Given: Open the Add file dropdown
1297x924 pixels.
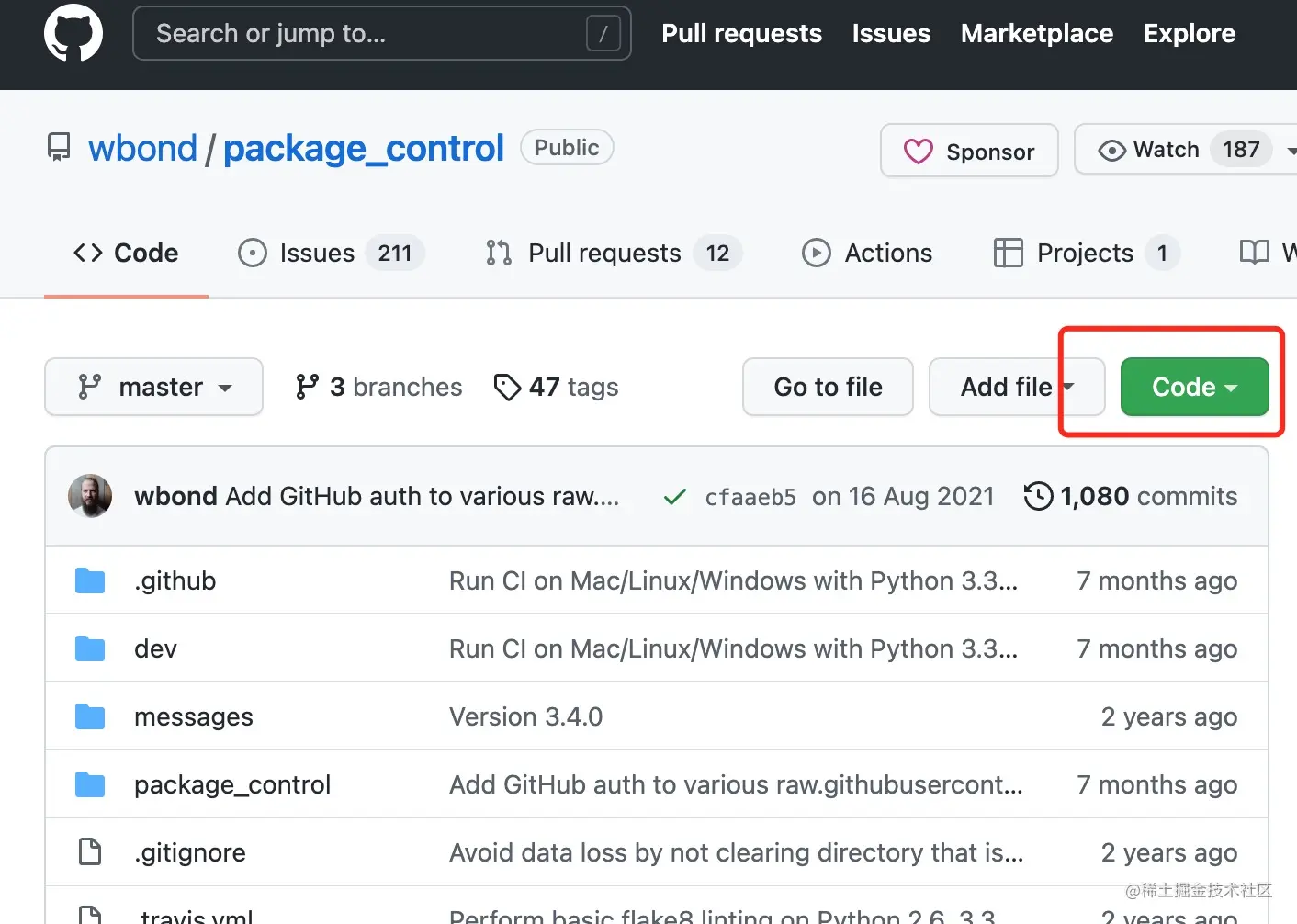Looking at the screenshot, I should [1016, 387].
